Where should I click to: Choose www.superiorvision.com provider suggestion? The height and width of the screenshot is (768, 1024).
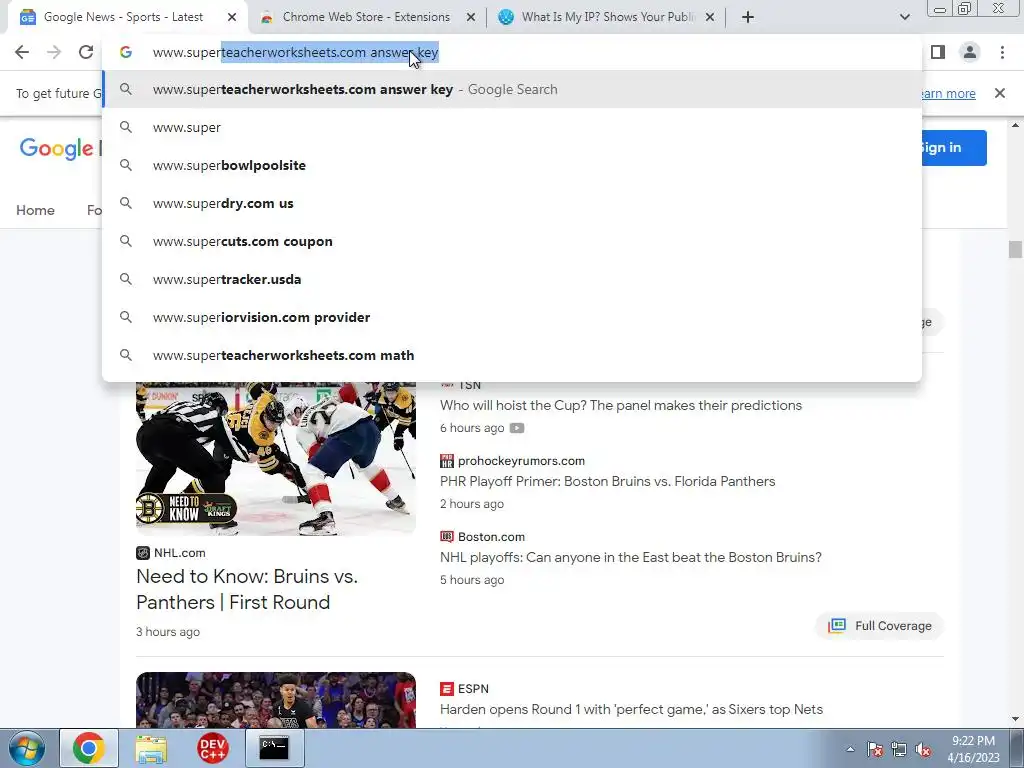512,317
